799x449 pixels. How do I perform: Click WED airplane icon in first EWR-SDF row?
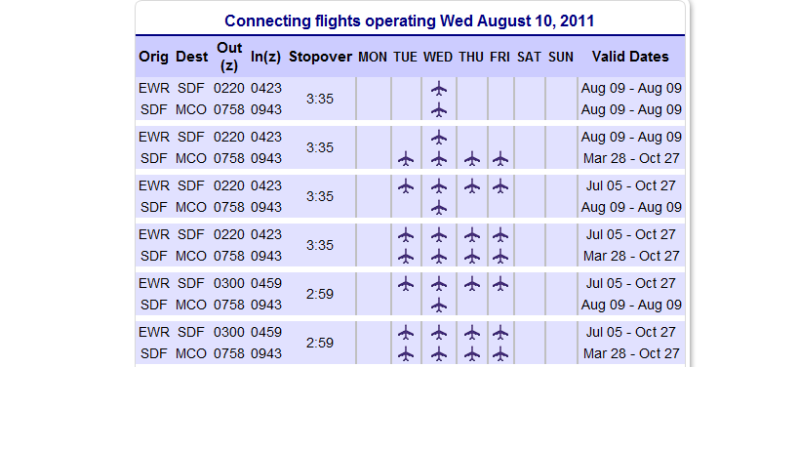[438, 88]
